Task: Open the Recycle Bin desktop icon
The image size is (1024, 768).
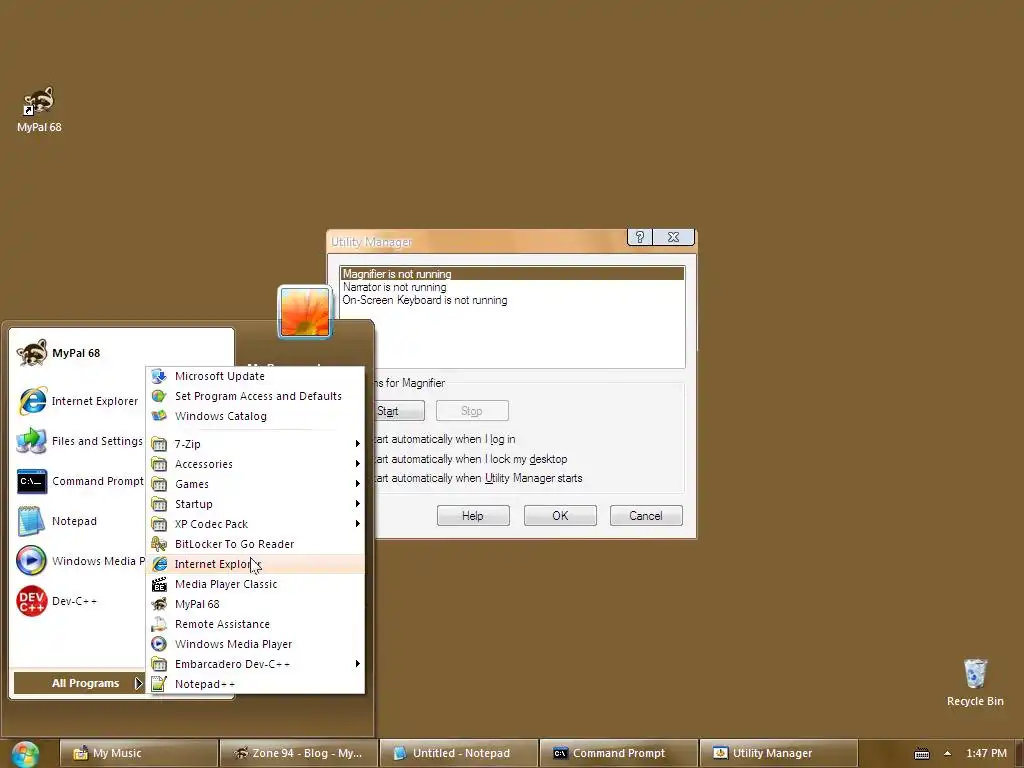Action: (975, 682)
